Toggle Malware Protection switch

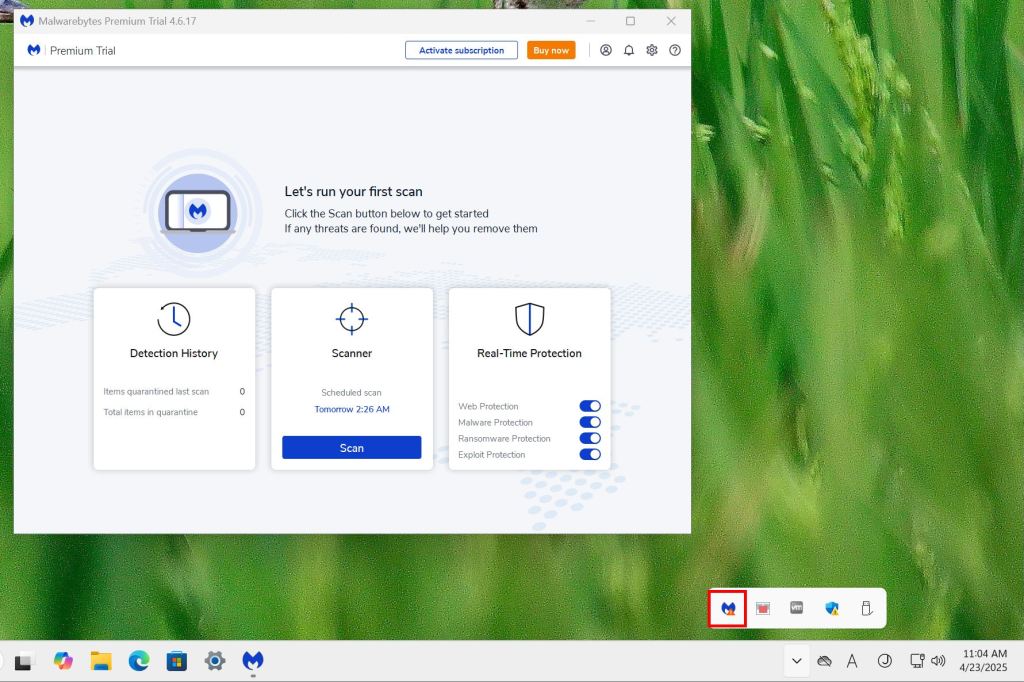(590, 422)
